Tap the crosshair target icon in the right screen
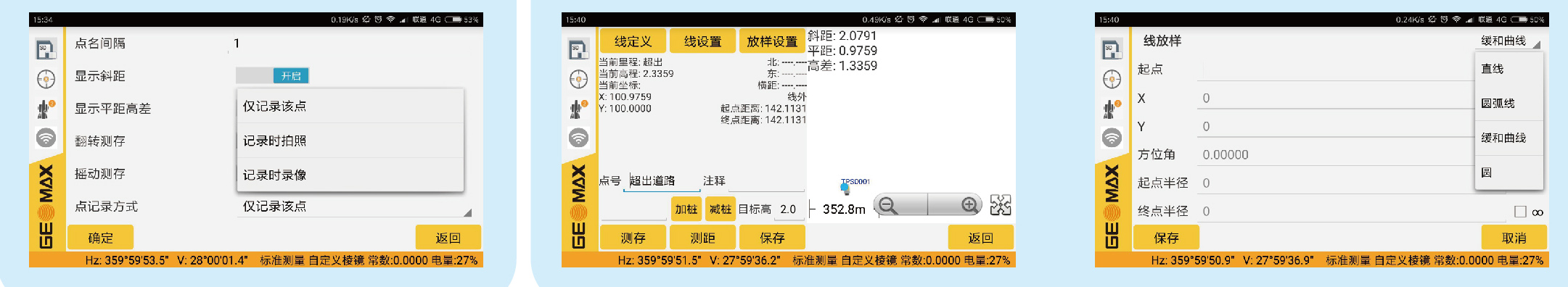Image resolution: width=1568 pixels, height=287 pixels. 1112,78
